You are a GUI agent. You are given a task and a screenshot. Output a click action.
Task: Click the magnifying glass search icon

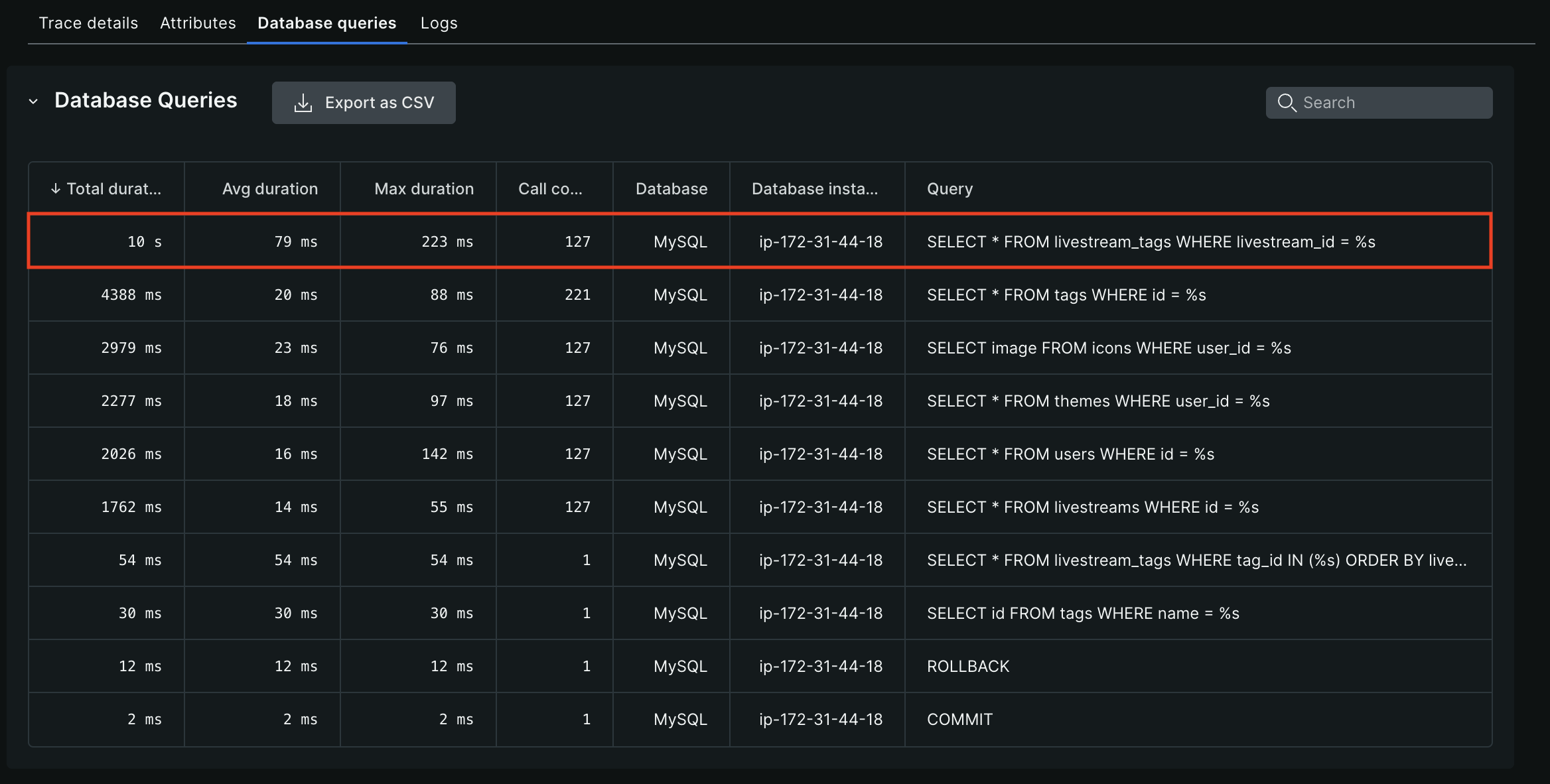(1287, 103)
